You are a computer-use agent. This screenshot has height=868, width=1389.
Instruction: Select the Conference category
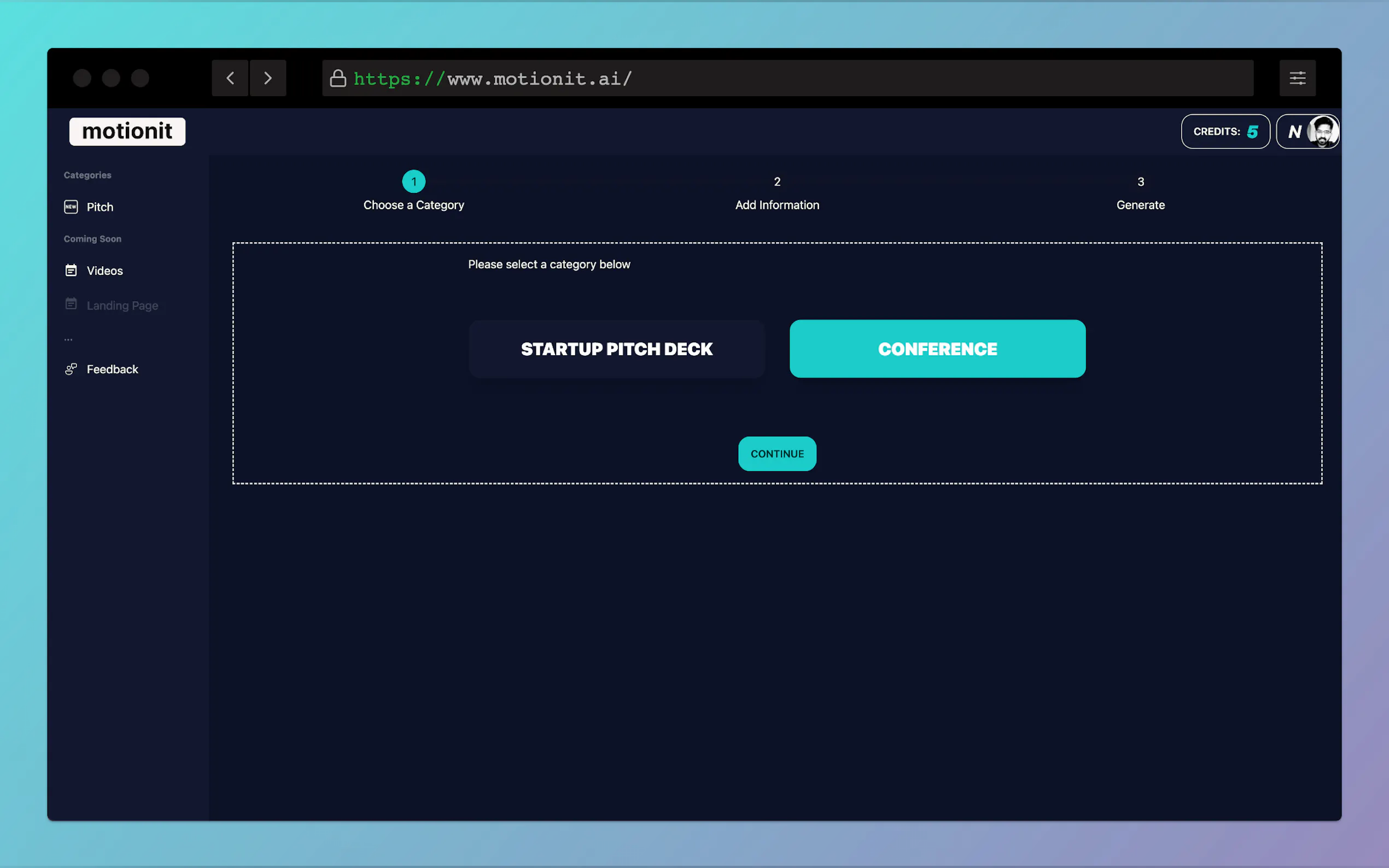click(937, 349)
